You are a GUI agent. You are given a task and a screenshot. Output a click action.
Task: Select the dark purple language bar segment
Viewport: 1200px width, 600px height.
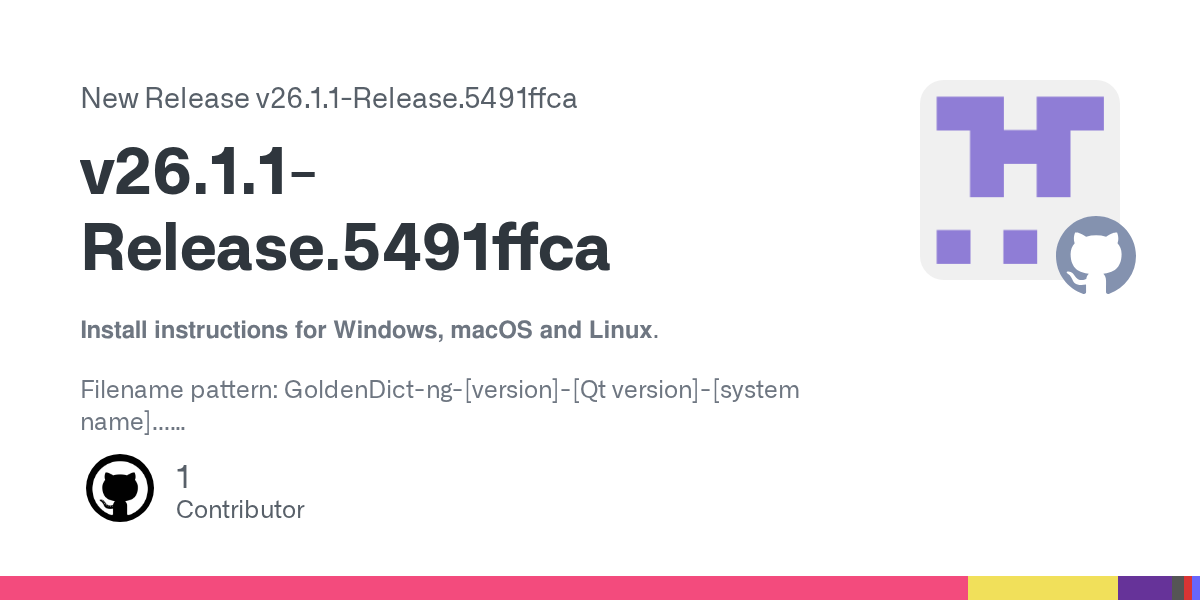point(1144,588)
